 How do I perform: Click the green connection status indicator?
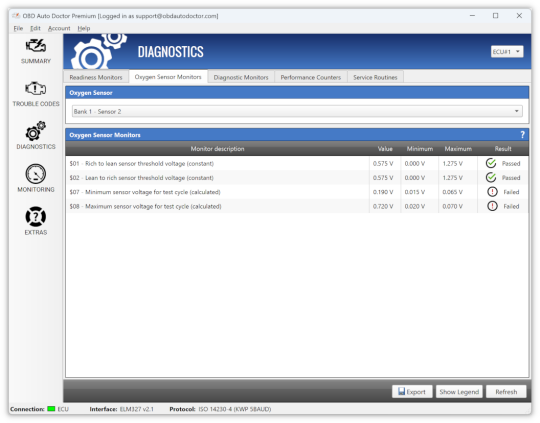pos(51,409)
